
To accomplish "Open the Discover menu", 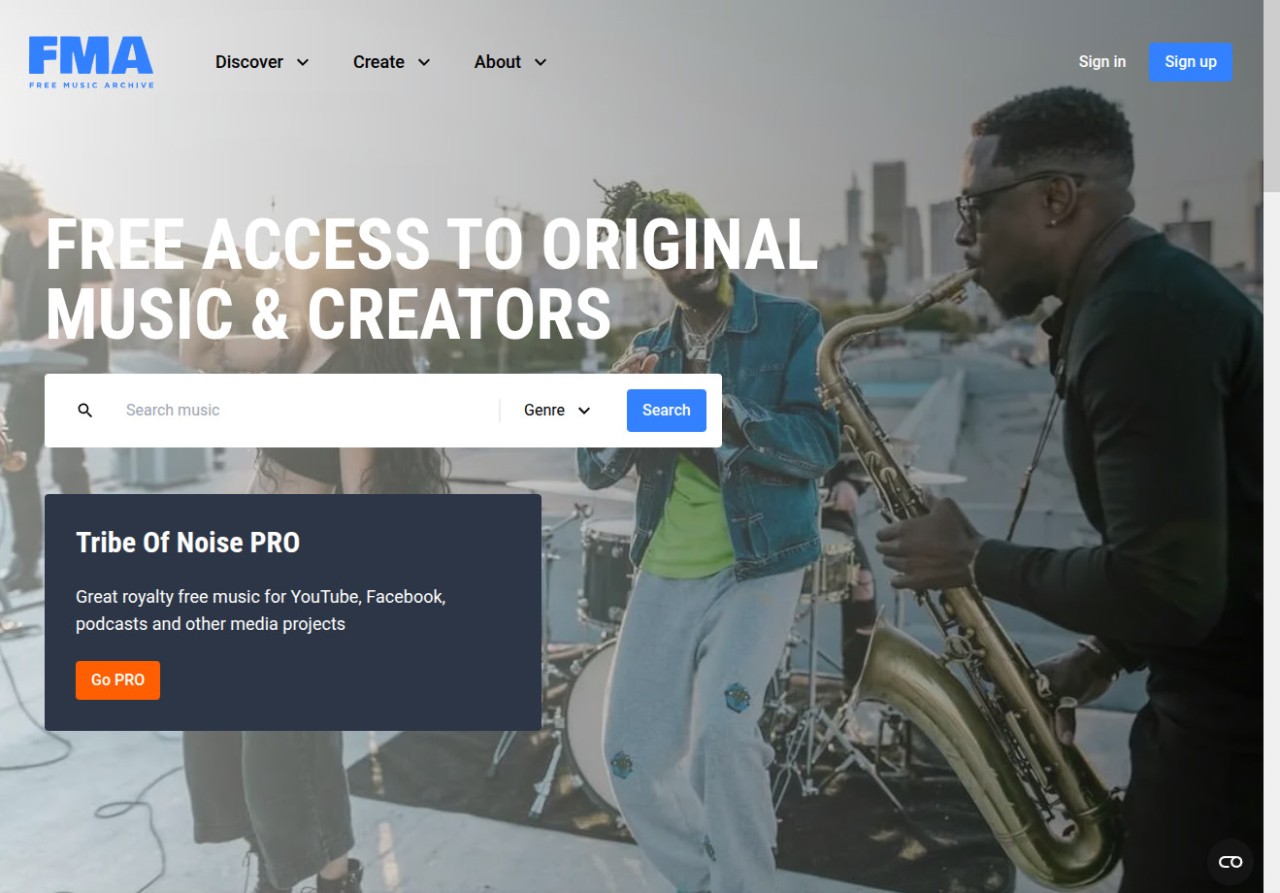I will pyautogui.click(x=262, y=62).
